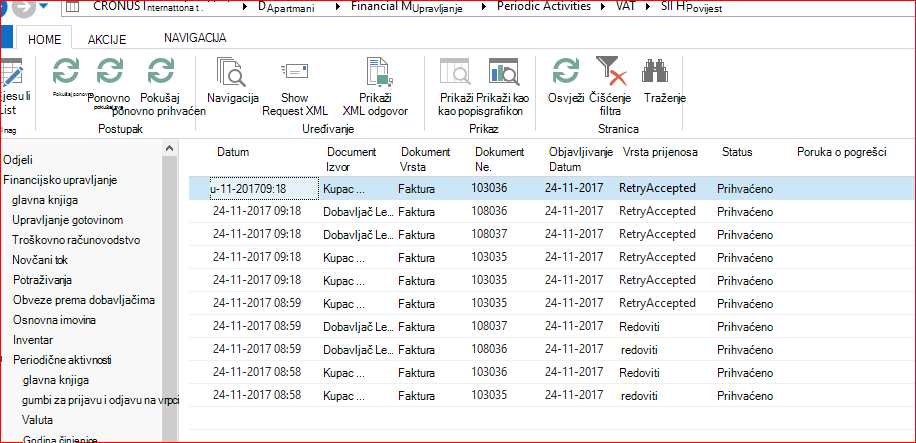The image size is (916, 443).
Task: Open Osnovna imovina
Action: [54, 320]
